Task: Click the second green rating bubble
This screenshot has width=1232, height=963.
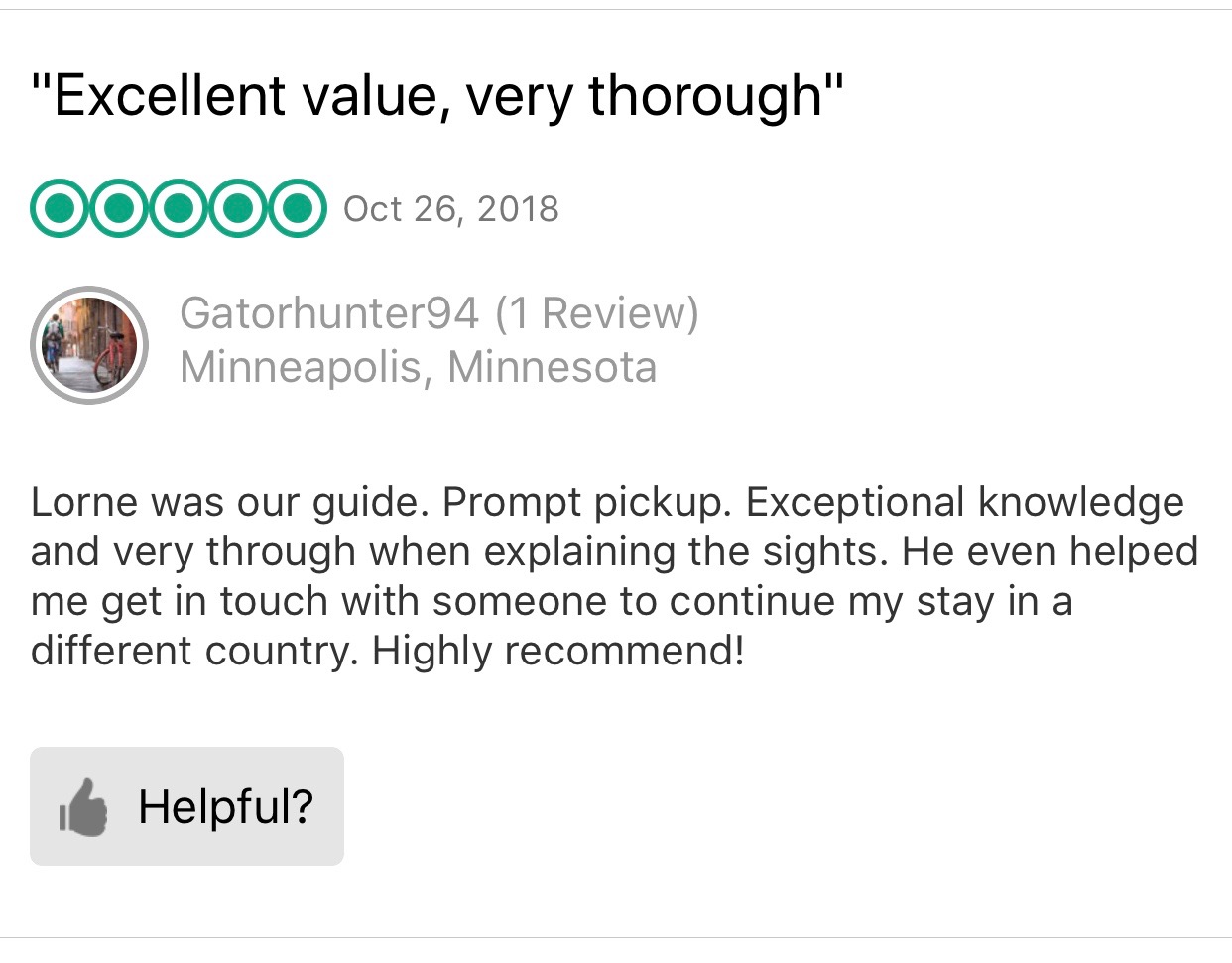Action: pyautogui.click(x=119, y=209)
